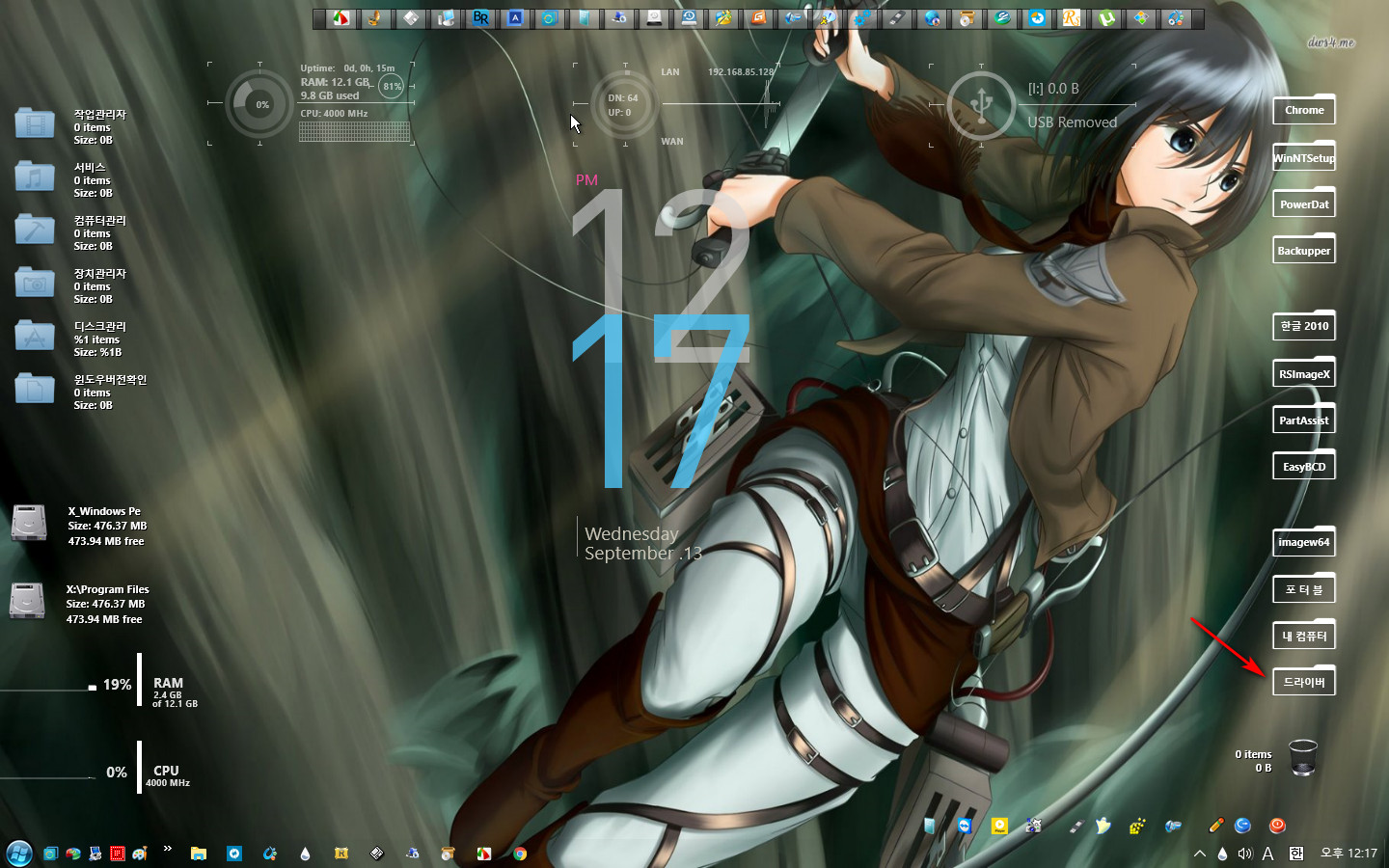Click the orange G icon in top dock
This screenshot has width=1389, height=868.
758,17
